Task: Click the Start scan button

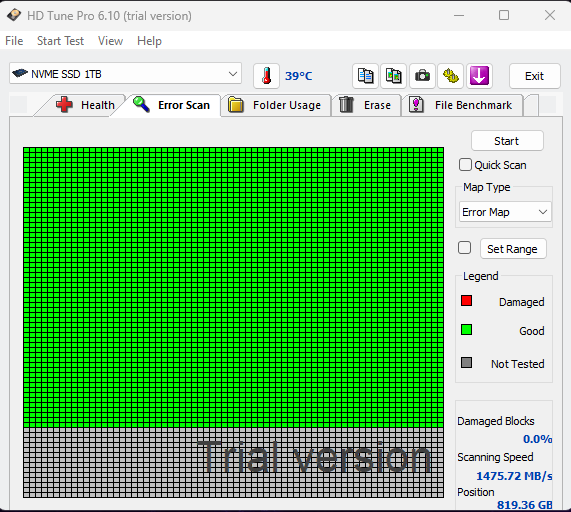Action: pyautogui.click(x=507, y=141)
